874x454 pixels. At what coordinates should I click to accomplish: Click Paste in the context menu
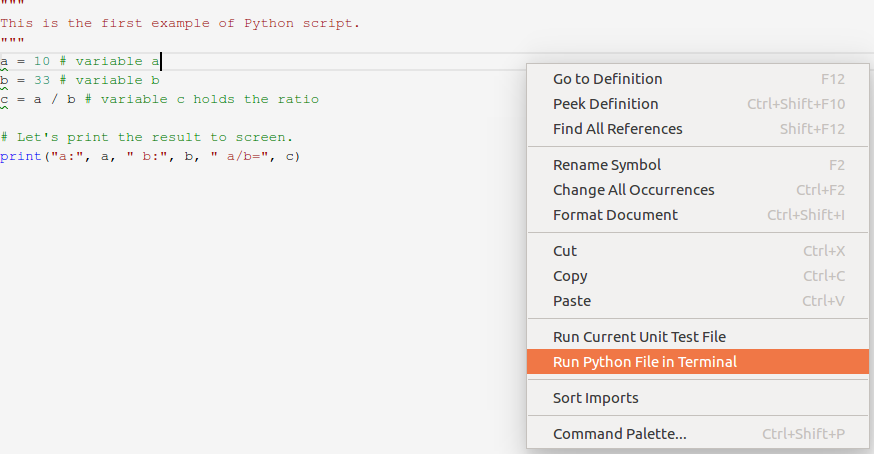(x=572, y=301)
